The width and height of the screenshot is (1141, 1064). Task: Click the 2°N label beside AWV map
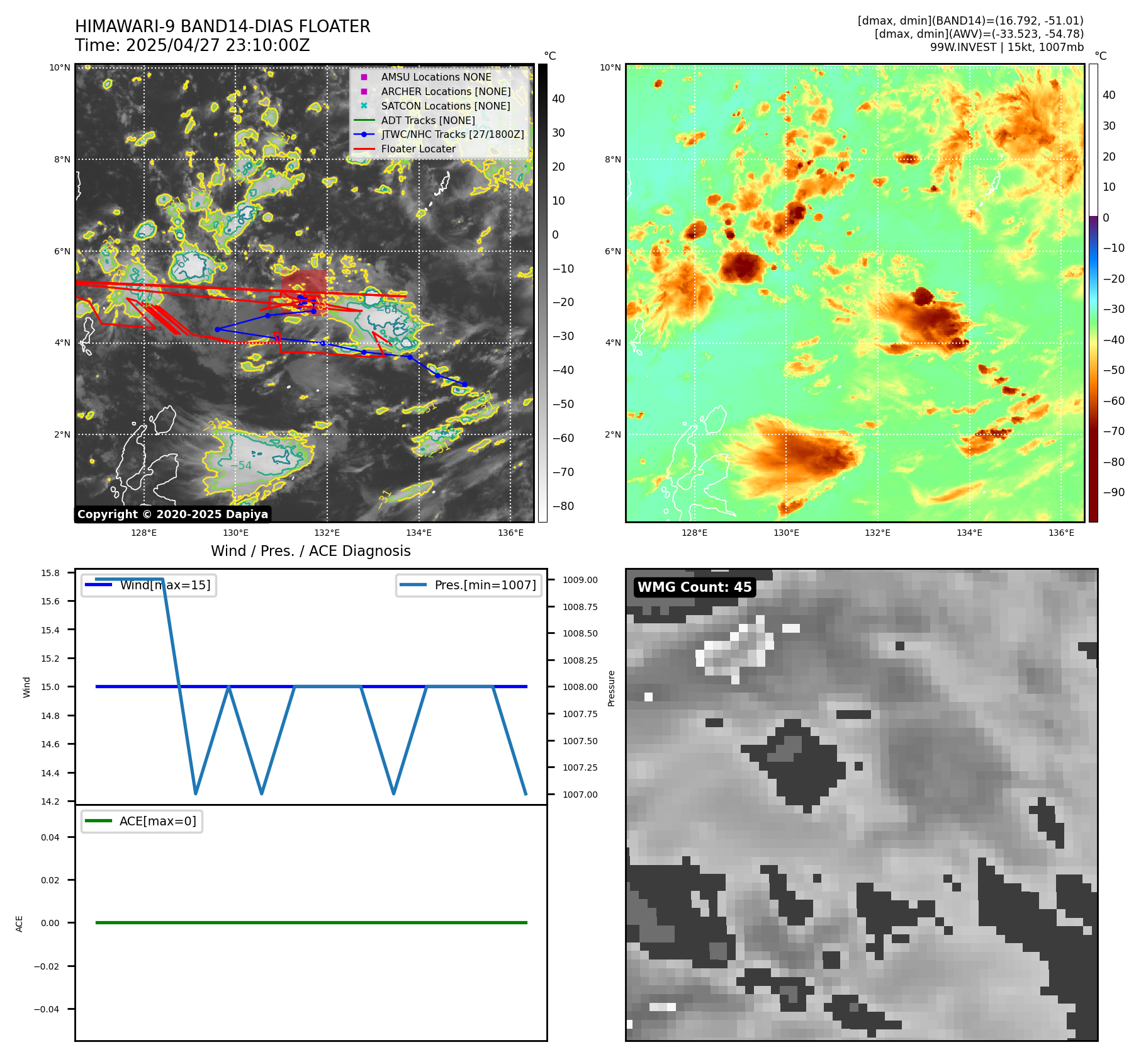click(613, 434)
